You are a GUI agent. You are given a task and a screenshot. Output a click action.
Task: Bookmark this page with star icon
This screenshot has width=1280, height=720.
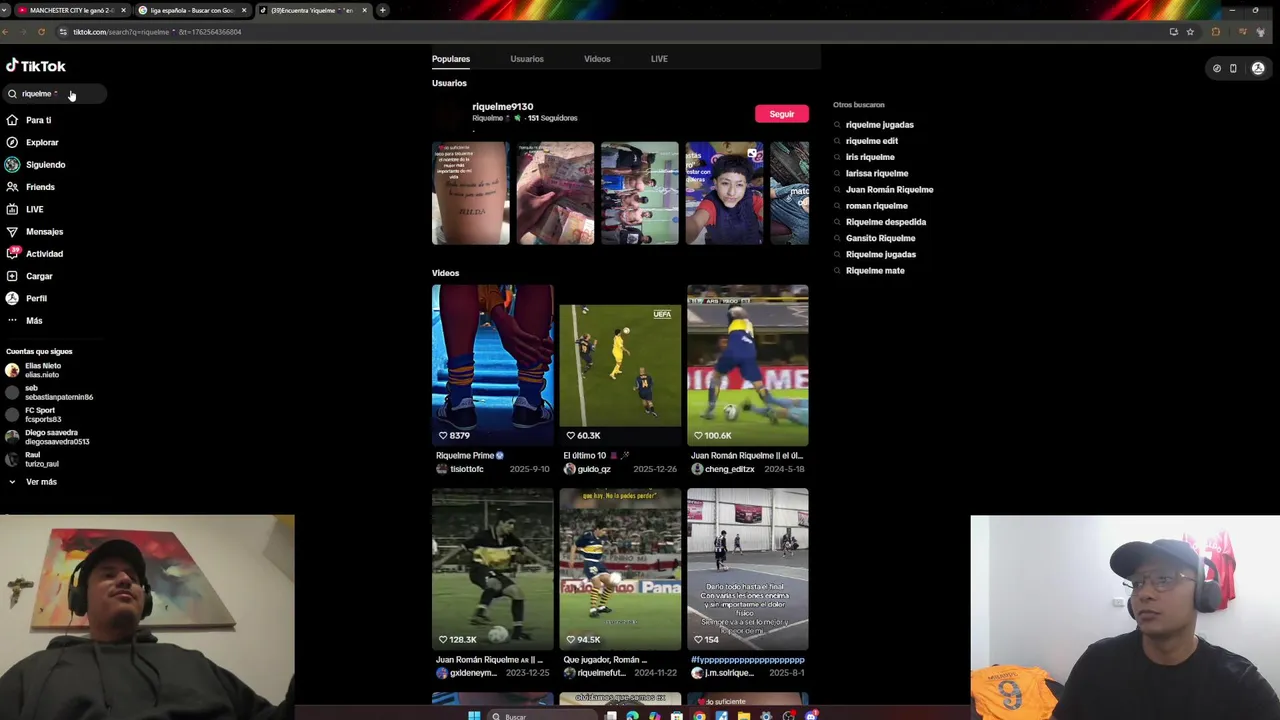[1190, 32]
